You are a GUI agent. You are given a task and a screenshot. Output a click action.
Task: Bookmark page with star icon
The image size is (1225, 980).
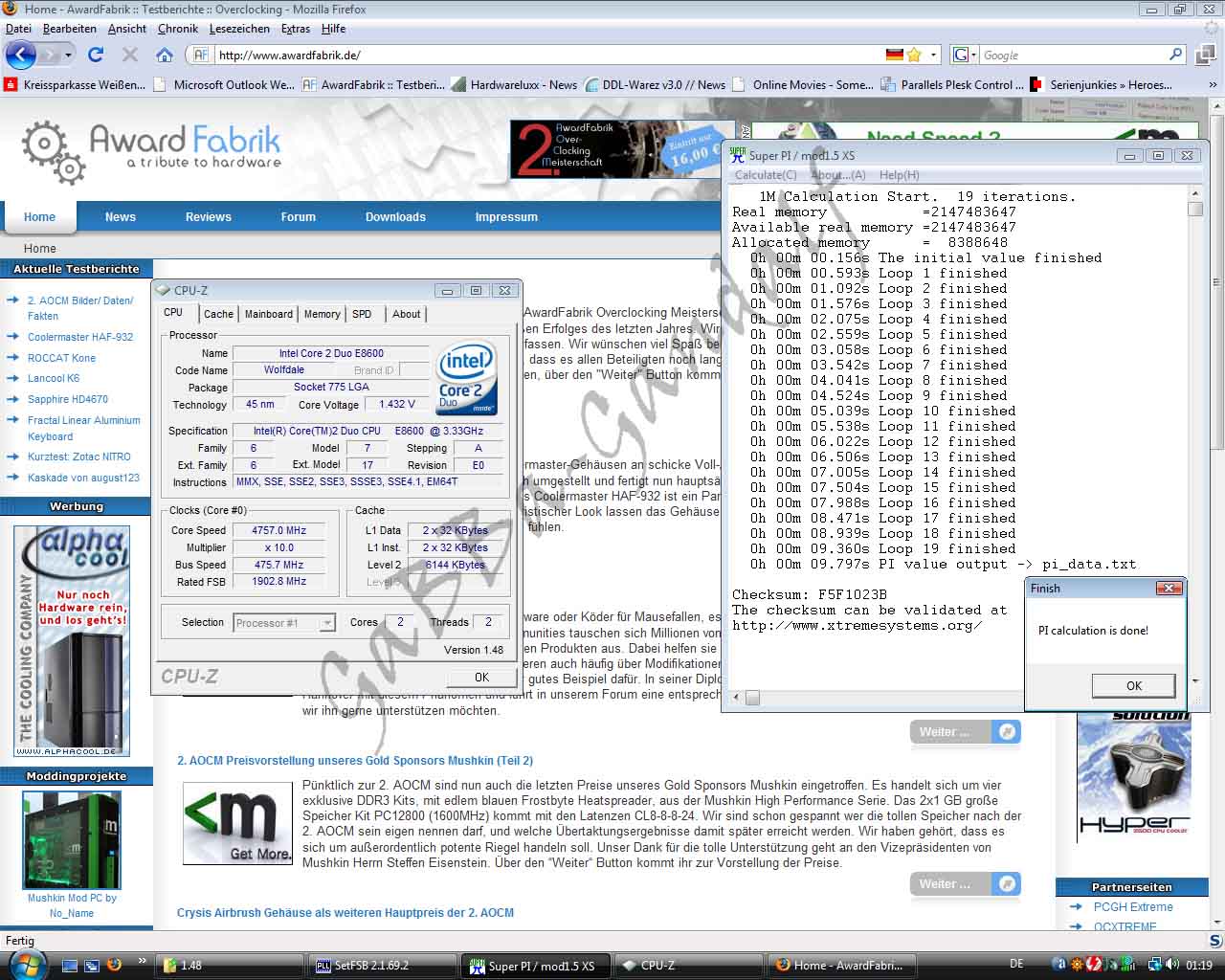click(x=914, y=55)
